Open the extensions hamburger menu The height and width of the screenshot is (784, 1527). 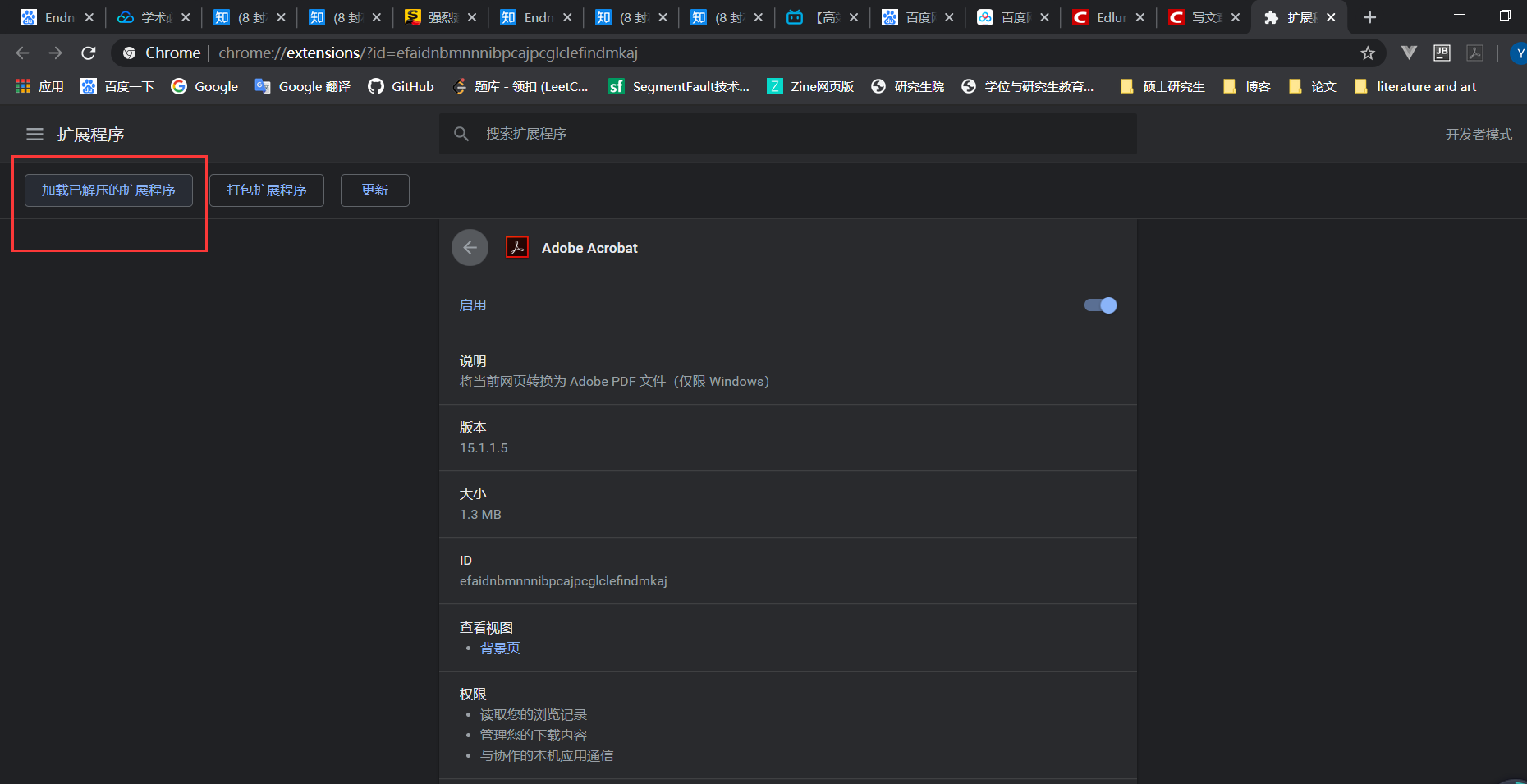pos(34,134)
